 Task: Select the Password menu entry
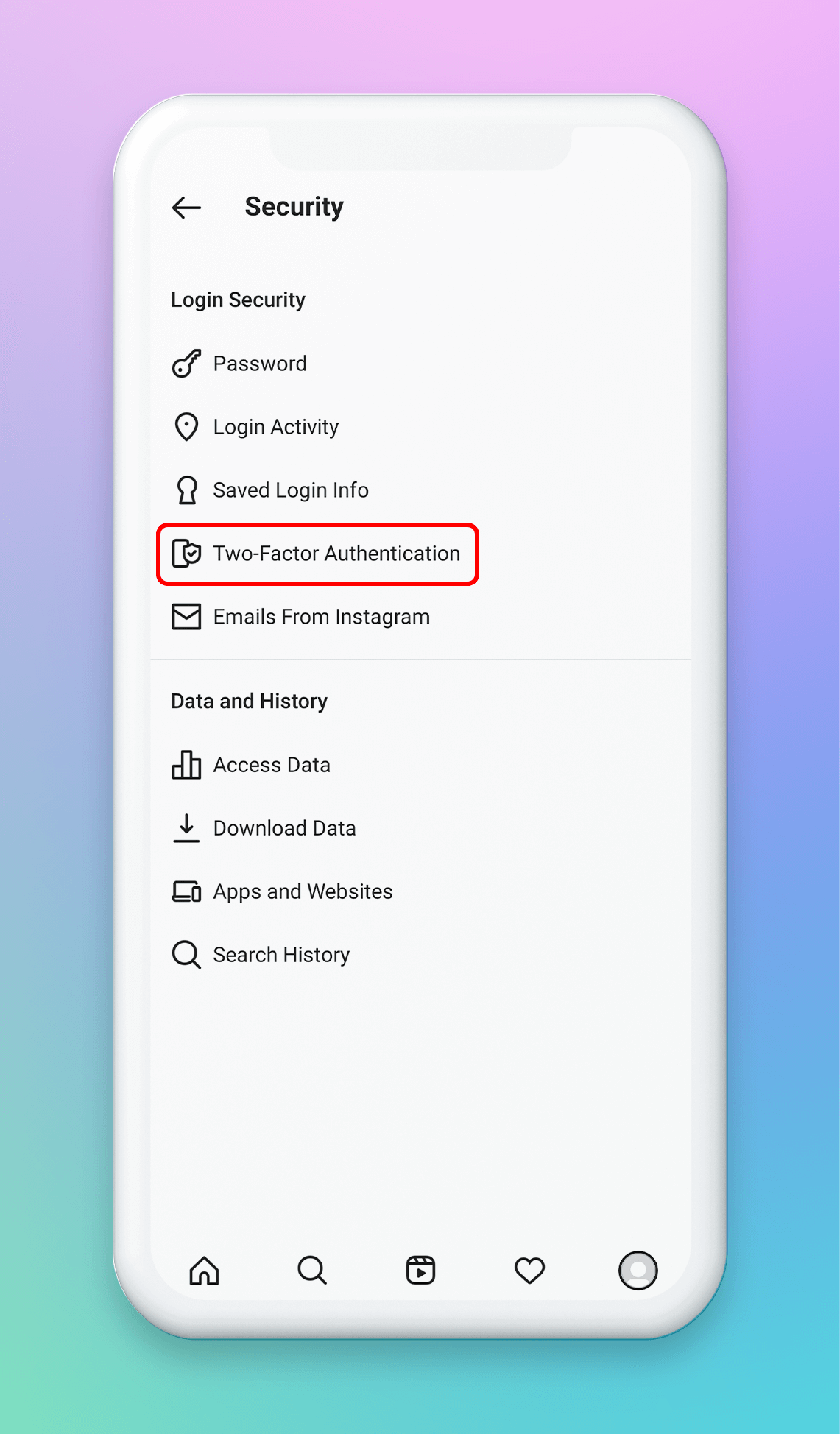[260, 364]
